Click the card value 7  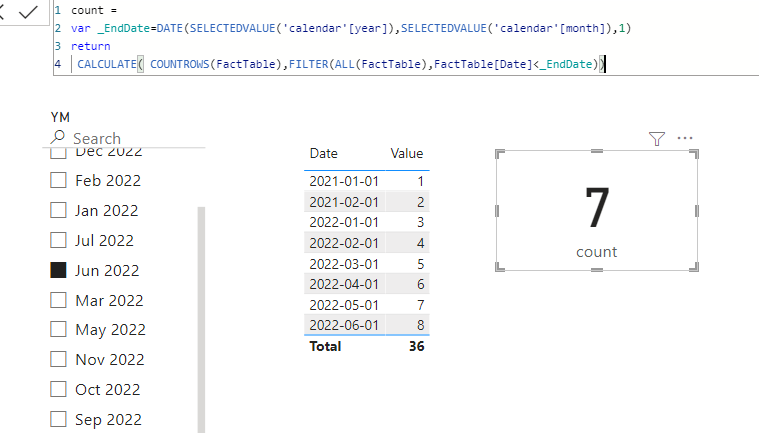[x=597, y=208]
